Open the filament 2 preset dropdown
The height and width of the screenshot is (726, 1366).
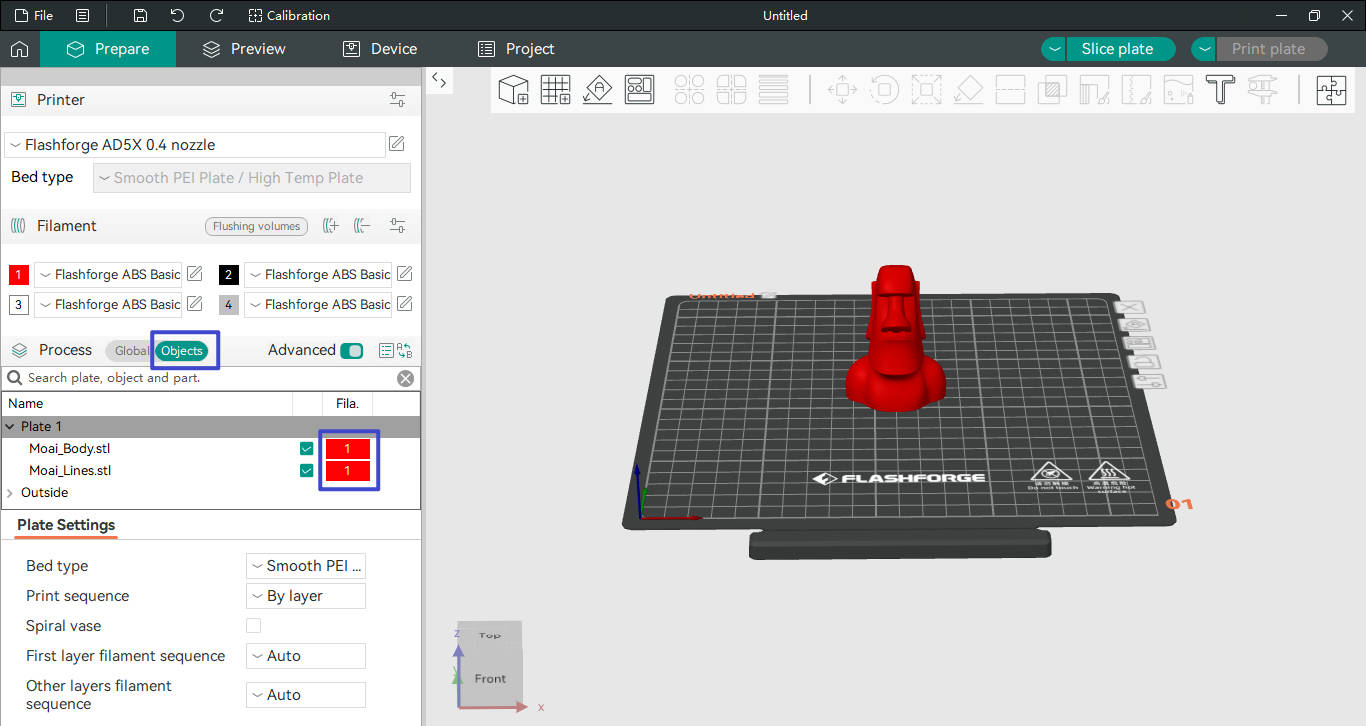319,274
